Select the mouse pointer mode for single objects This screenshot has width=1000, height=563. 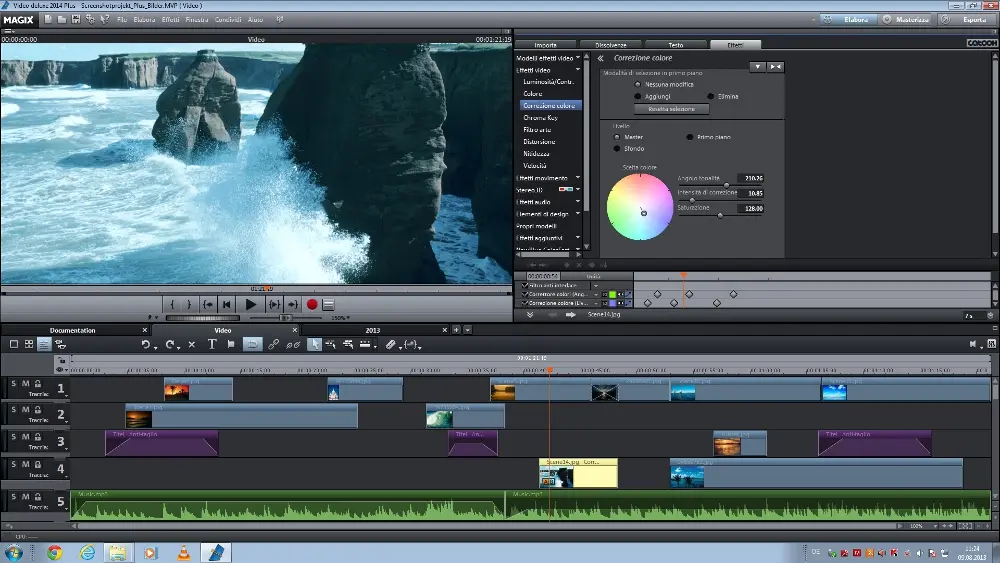coord(314,344)
